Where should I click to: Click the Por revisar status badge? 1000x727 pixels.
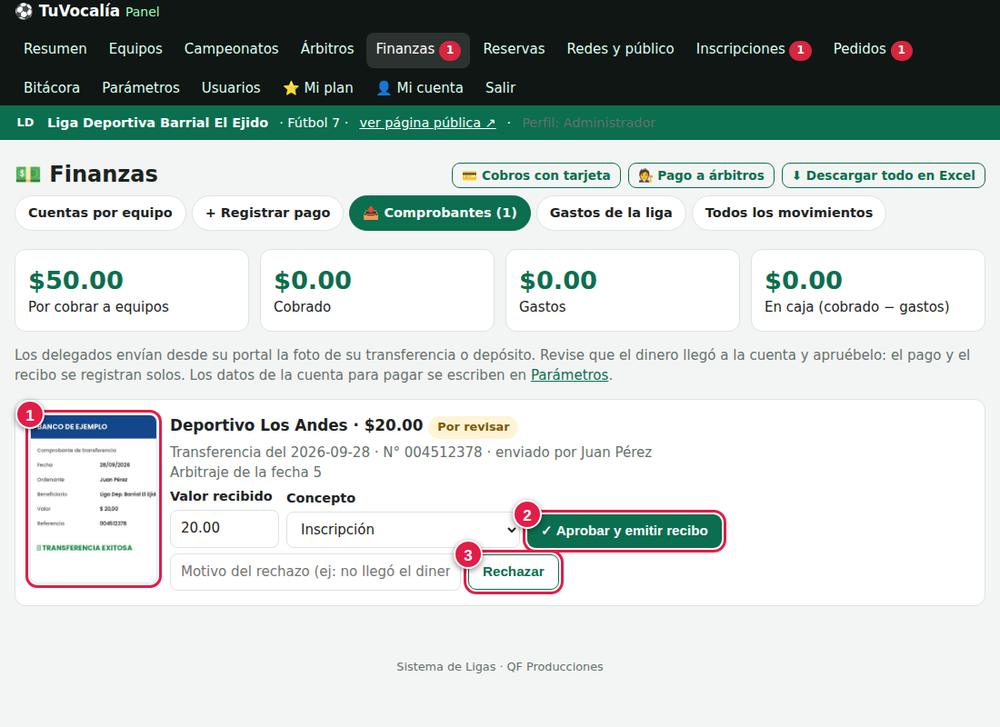(473, 427)
